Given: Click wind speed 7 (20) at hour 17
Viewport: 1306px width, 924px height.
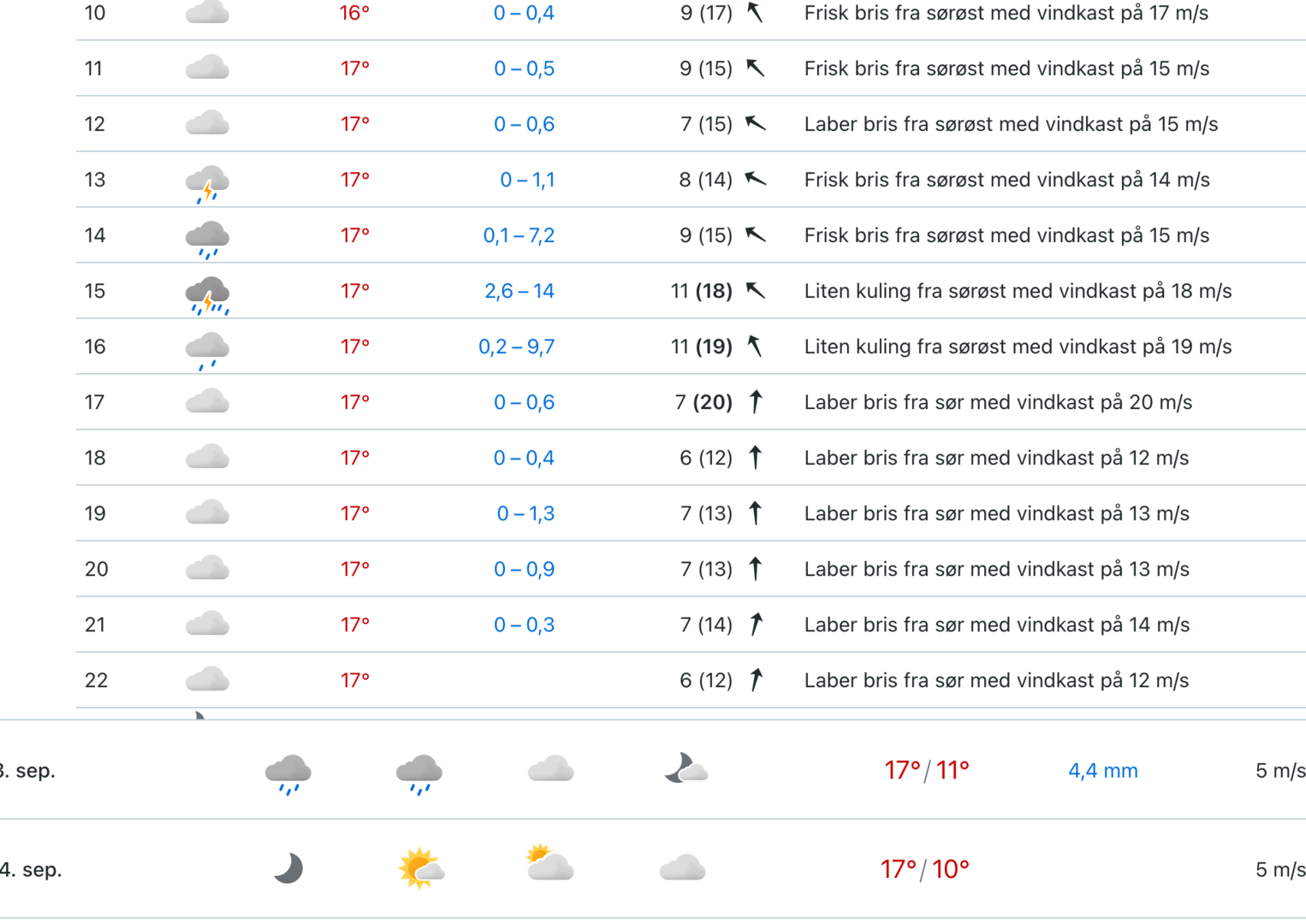Looking at the screenshot, I should point(703,402).
